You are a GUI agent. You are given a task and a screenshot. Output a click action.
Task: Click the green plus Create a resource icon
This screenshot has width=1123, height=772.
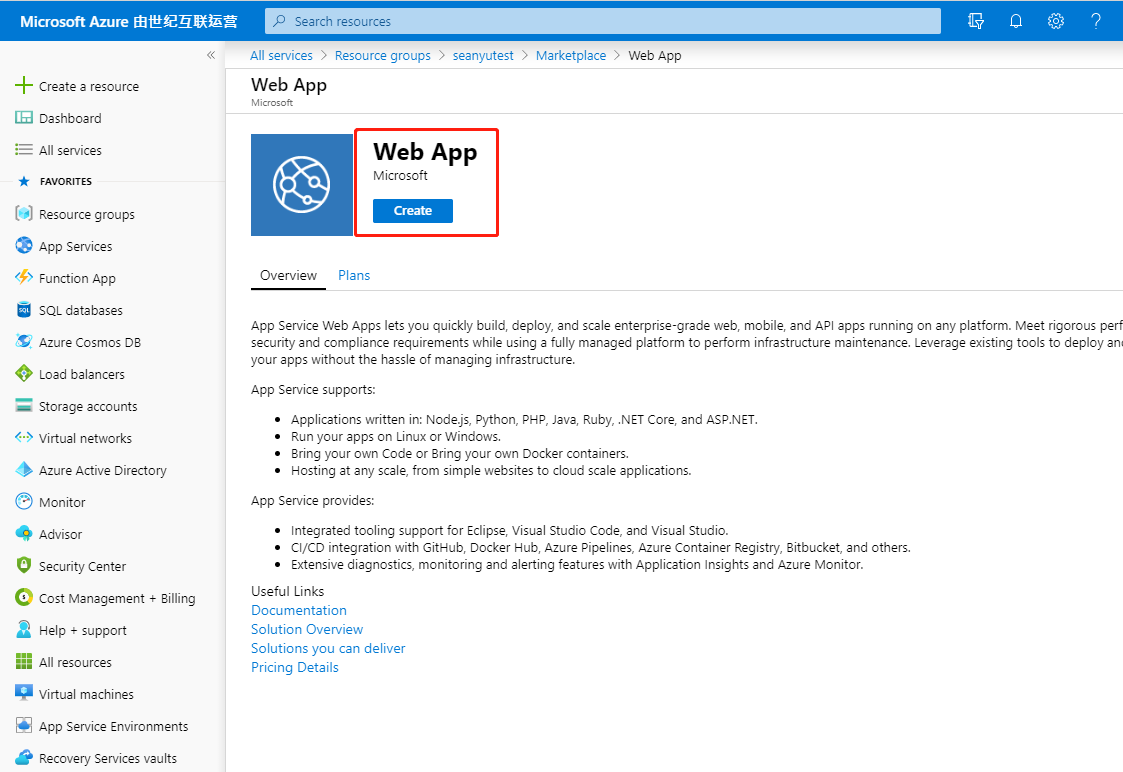[24, 85]
